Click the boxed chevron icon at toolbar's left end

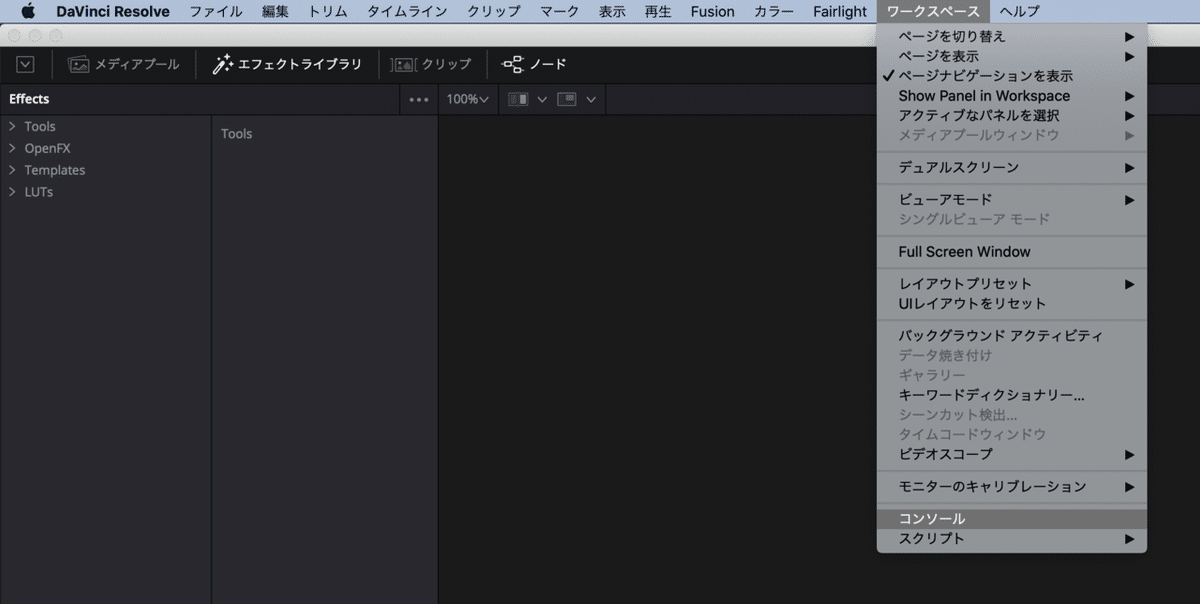[25, 63]
